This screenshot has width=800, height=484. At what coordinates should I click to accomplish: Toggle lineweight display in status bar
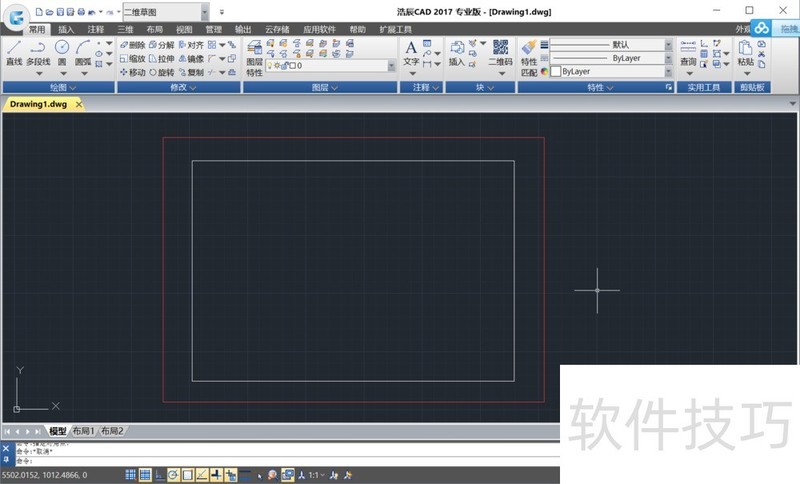click(245, 475)
